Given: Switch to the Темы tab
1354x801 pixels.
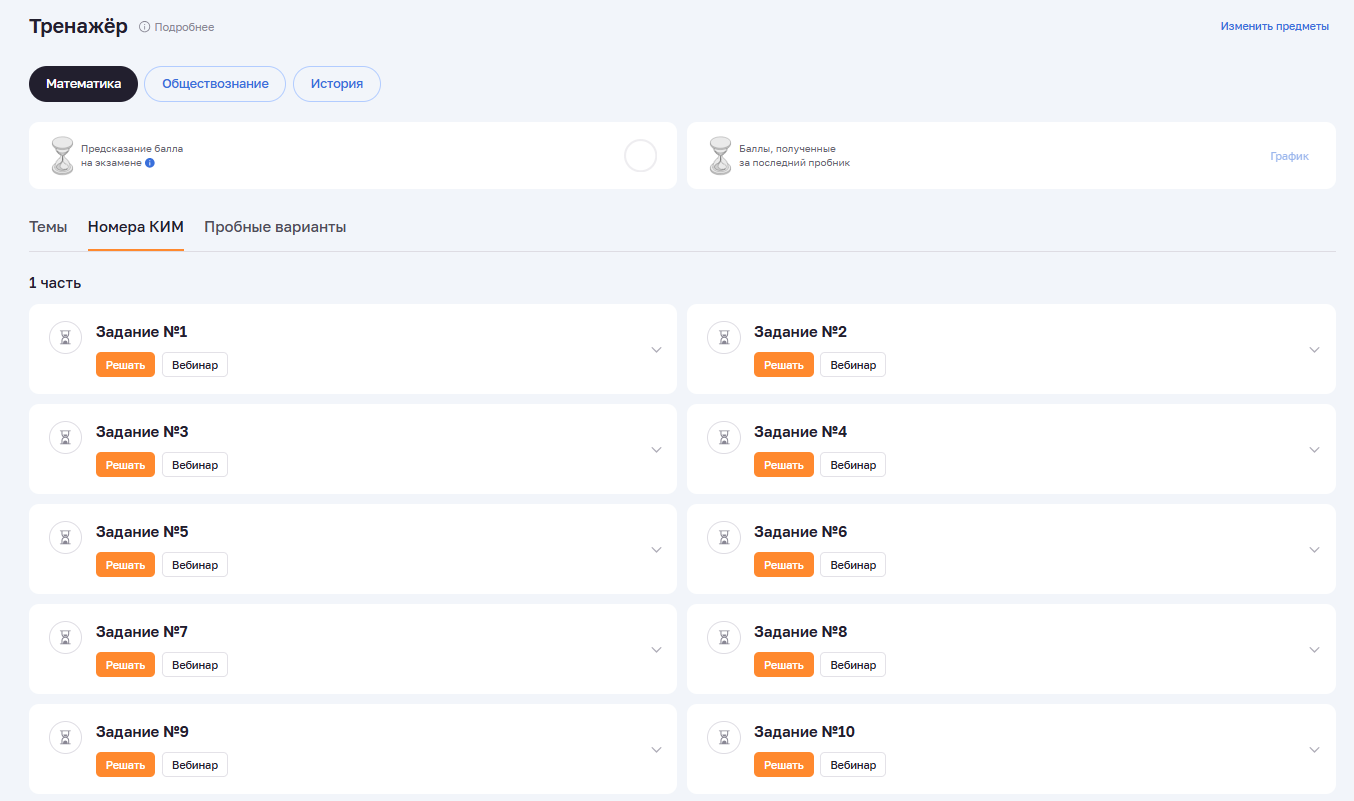Looking at the screenshot, I should click(x=48, y=227).
